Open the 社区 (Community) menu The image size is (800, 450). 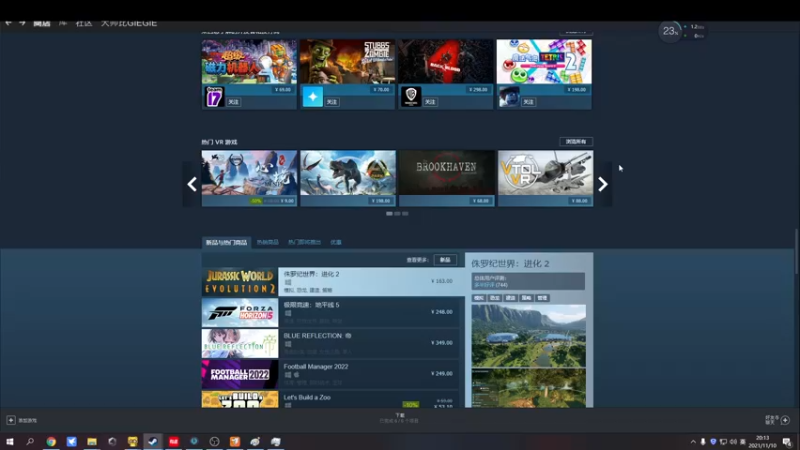pyautogui.click(x=84, y=23)
